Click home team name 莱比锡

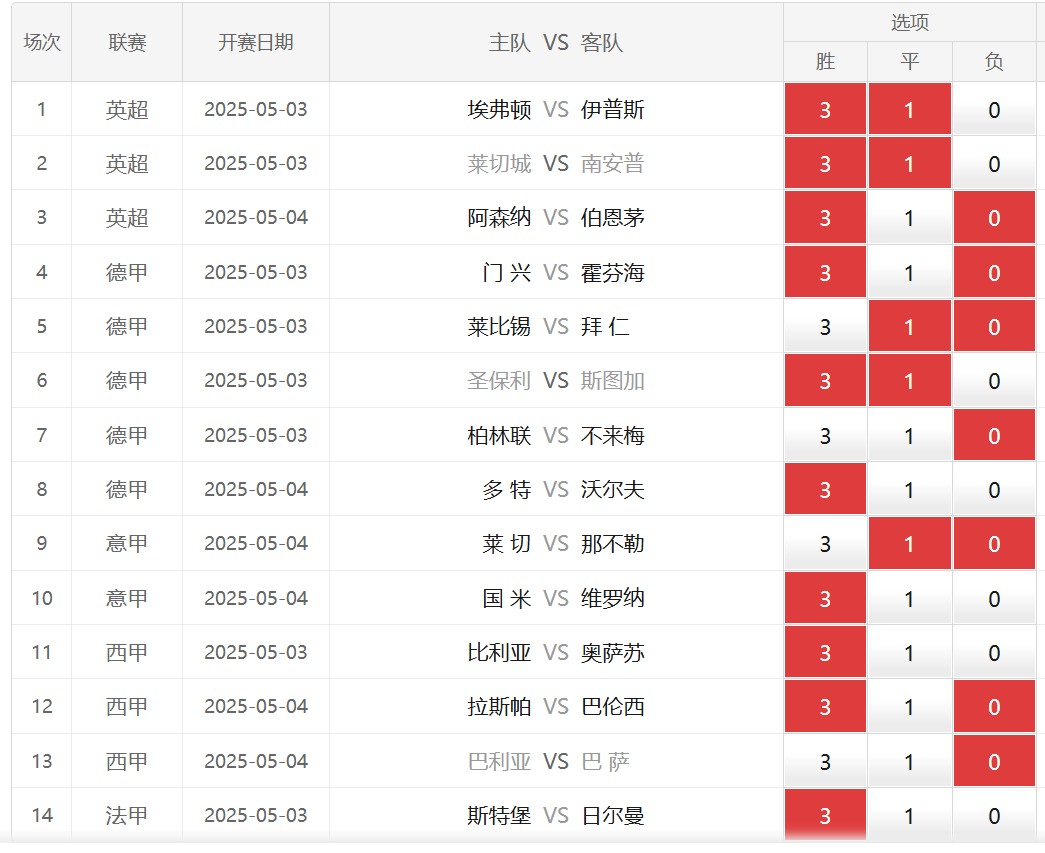(x=499, y=327)
